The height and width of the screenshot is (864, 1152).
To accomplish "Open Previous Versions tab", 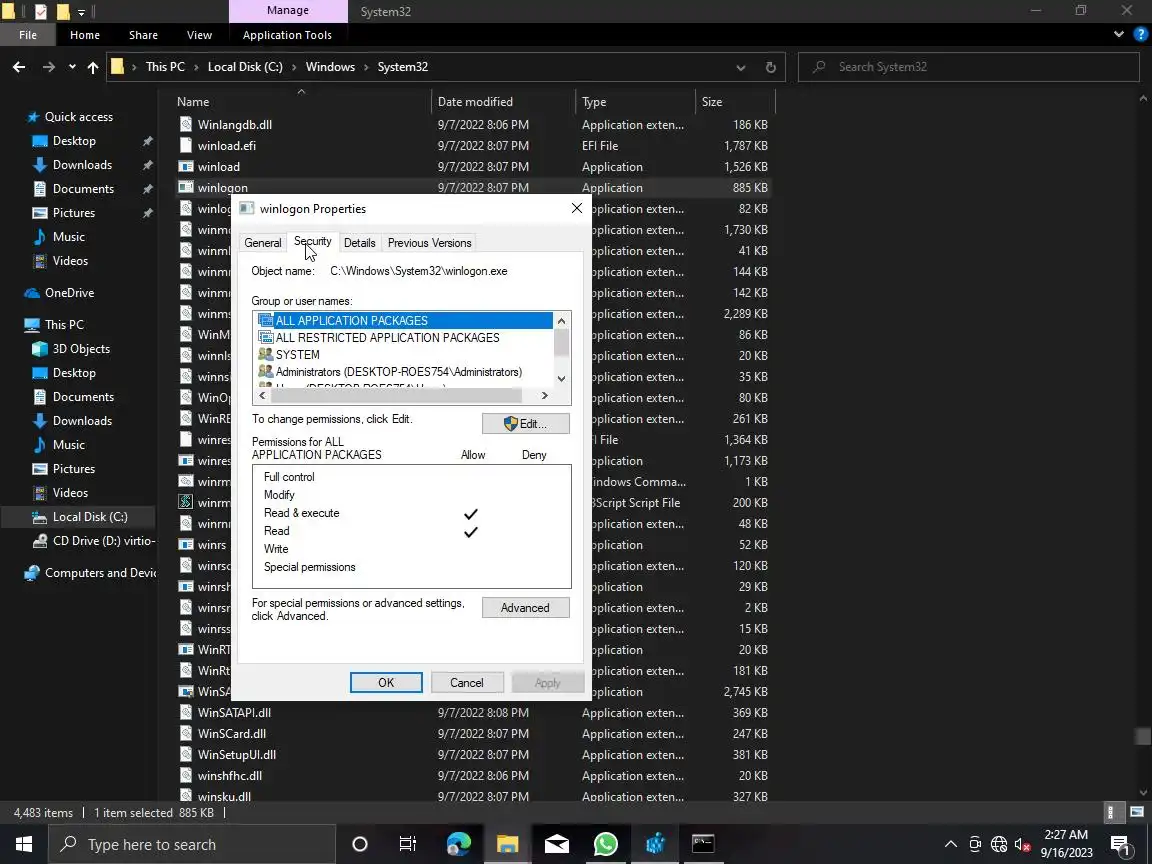I will pyautogui.click(x=429, y=242).
